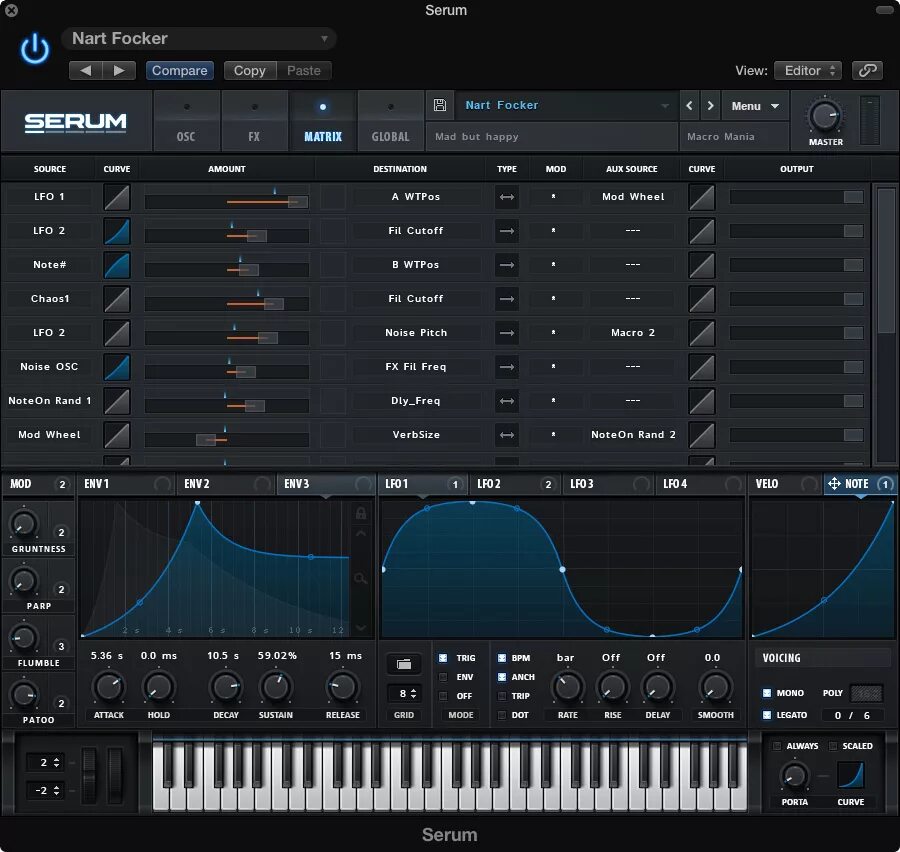Click the sidechain link icon button
The height and width of the screenshot is (852, 900).
[867, 71]
